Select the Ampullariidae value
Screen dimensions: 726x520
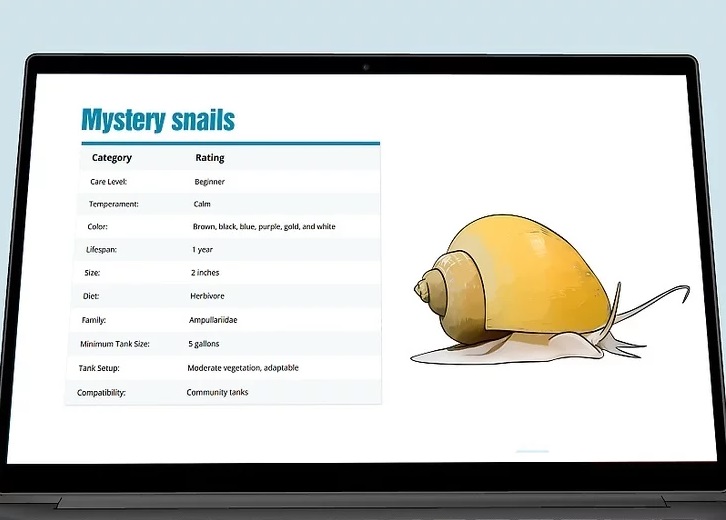click(213, 320)
